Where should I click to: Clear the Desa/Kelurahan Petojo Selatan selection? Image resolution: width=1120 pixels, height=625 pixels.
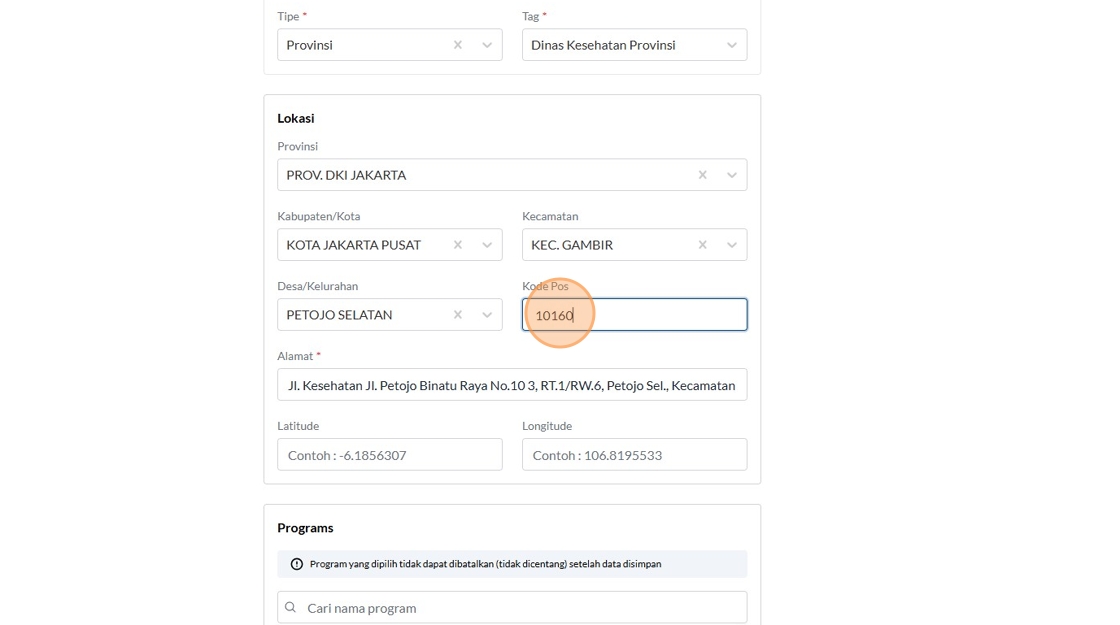pos(458,315)
